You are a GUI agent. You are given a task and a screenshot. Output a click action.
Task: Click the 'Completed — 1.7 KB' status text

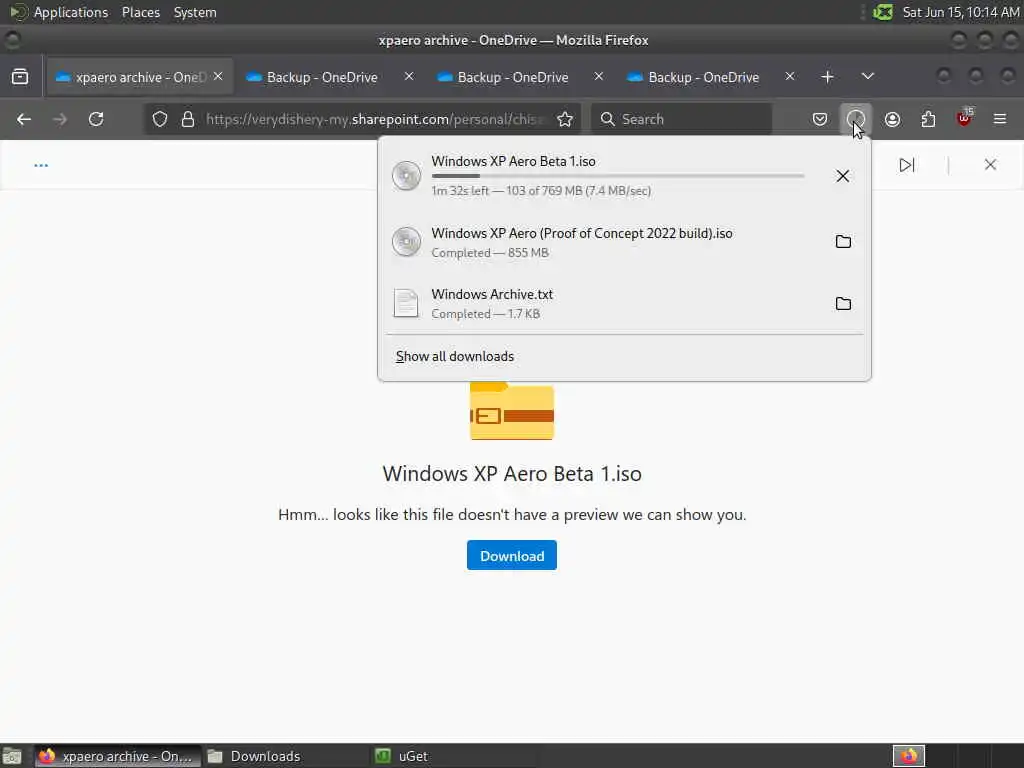pos(485,314)
